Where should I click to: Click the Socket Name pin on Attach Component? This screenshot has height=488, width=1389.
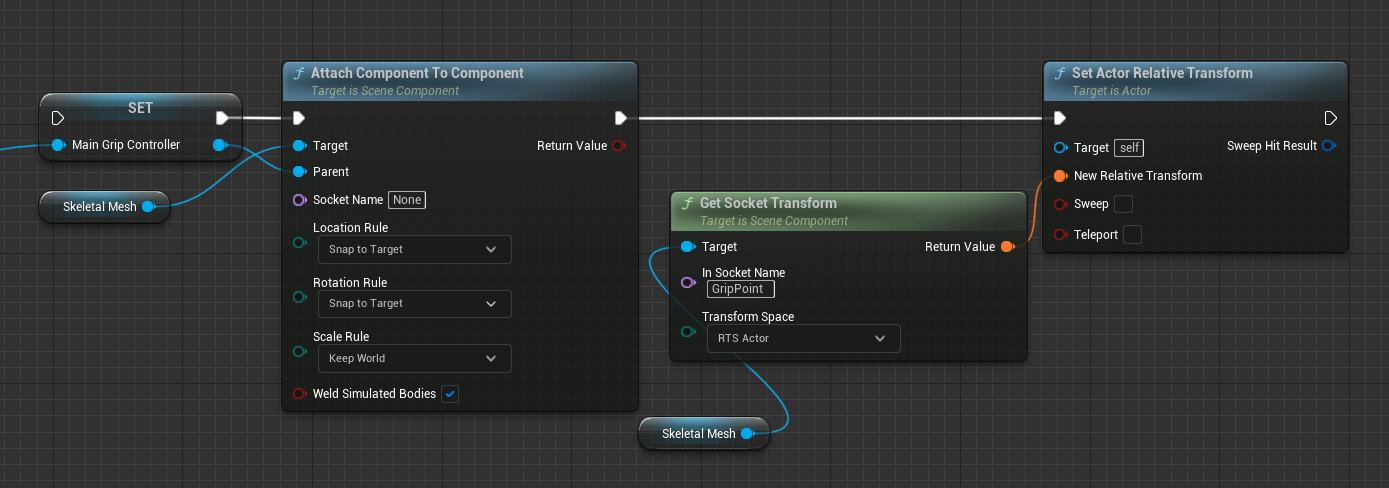point(299,200)
